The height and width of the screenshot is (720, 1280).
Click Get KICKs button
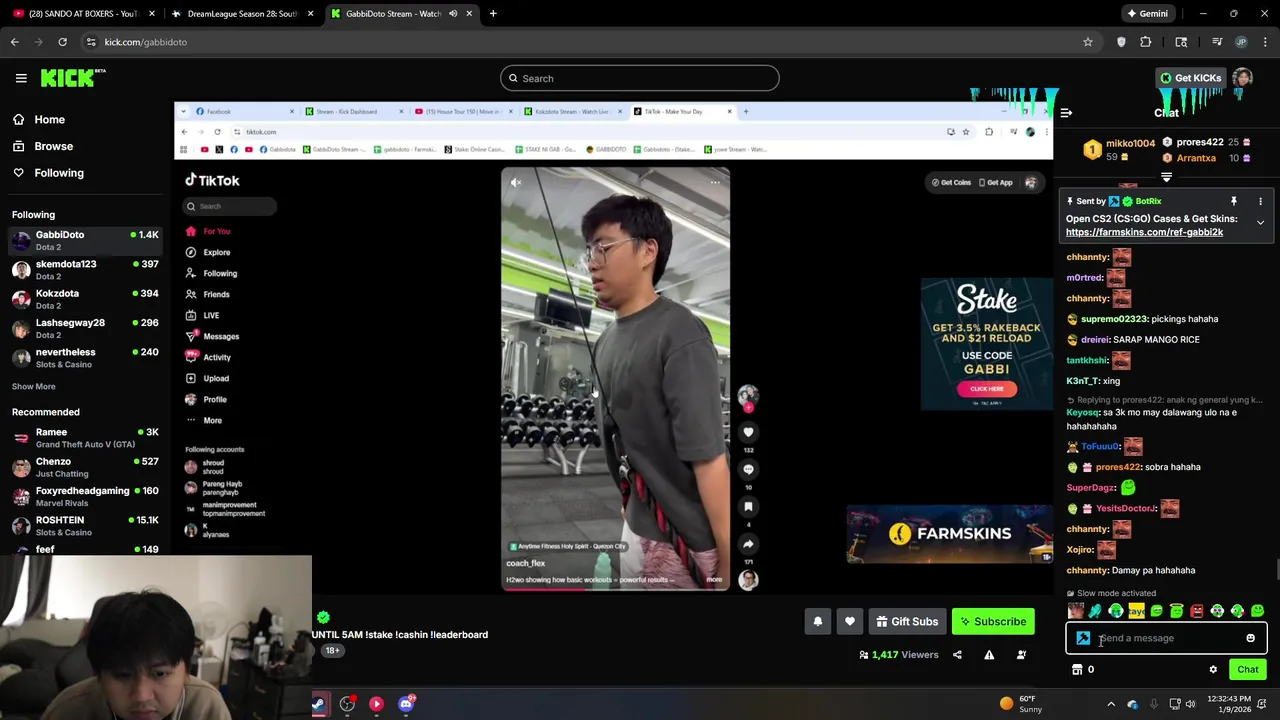click(1190, 78)
